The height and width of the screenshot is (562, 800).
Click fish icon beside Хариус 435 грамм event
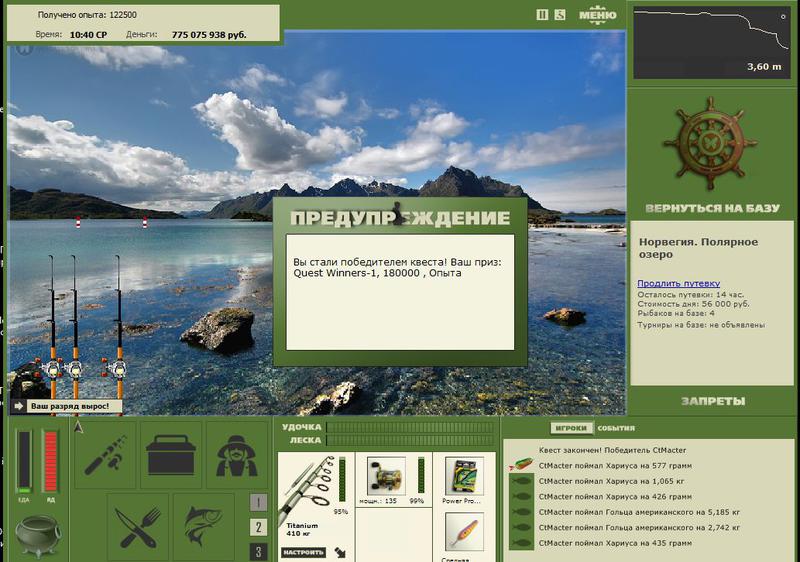[521, 543]
